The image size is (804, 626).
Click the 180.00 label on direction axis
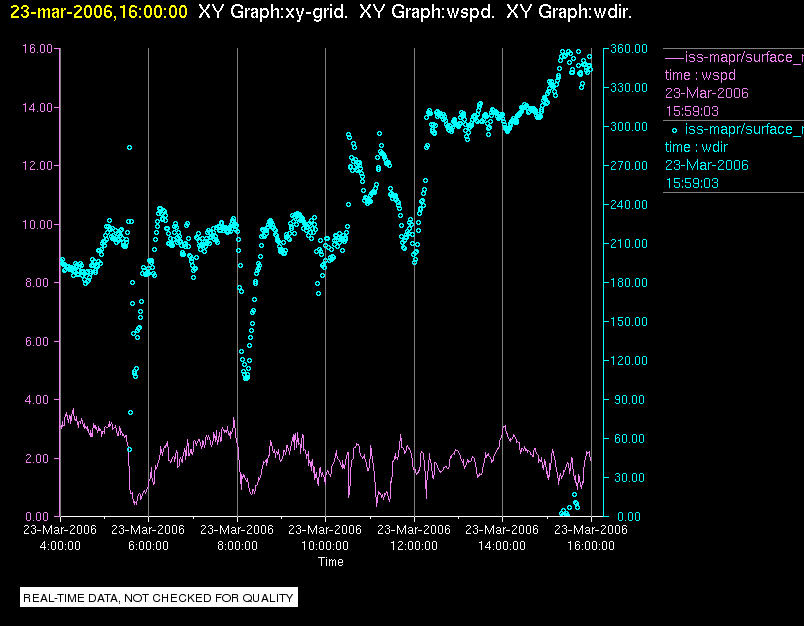629,282
